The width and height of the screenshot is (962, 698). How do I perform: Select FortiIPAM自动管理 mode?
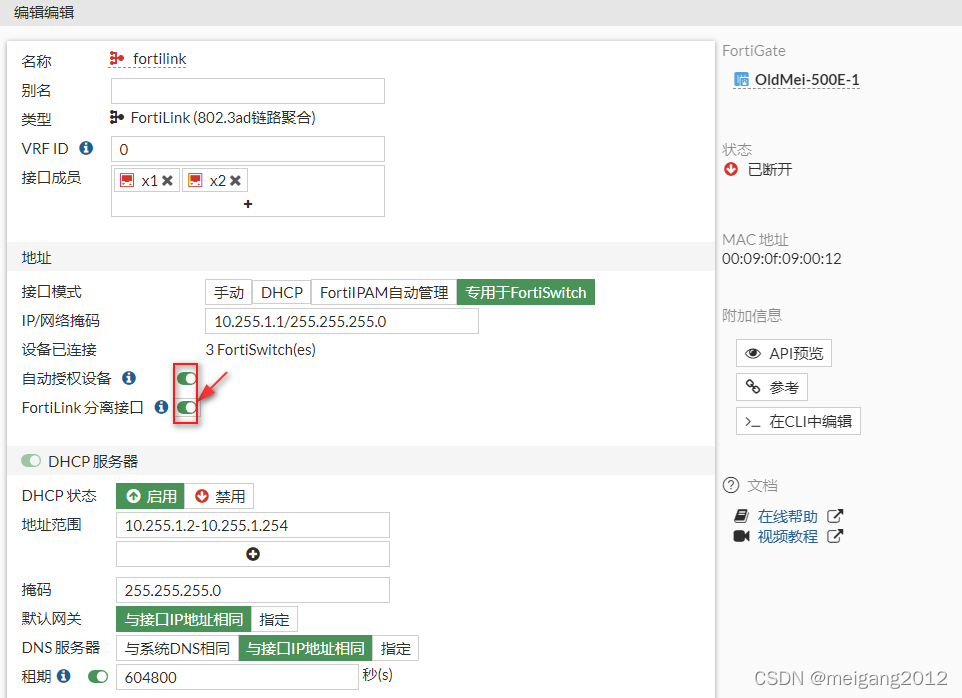(x=384, y=293)
